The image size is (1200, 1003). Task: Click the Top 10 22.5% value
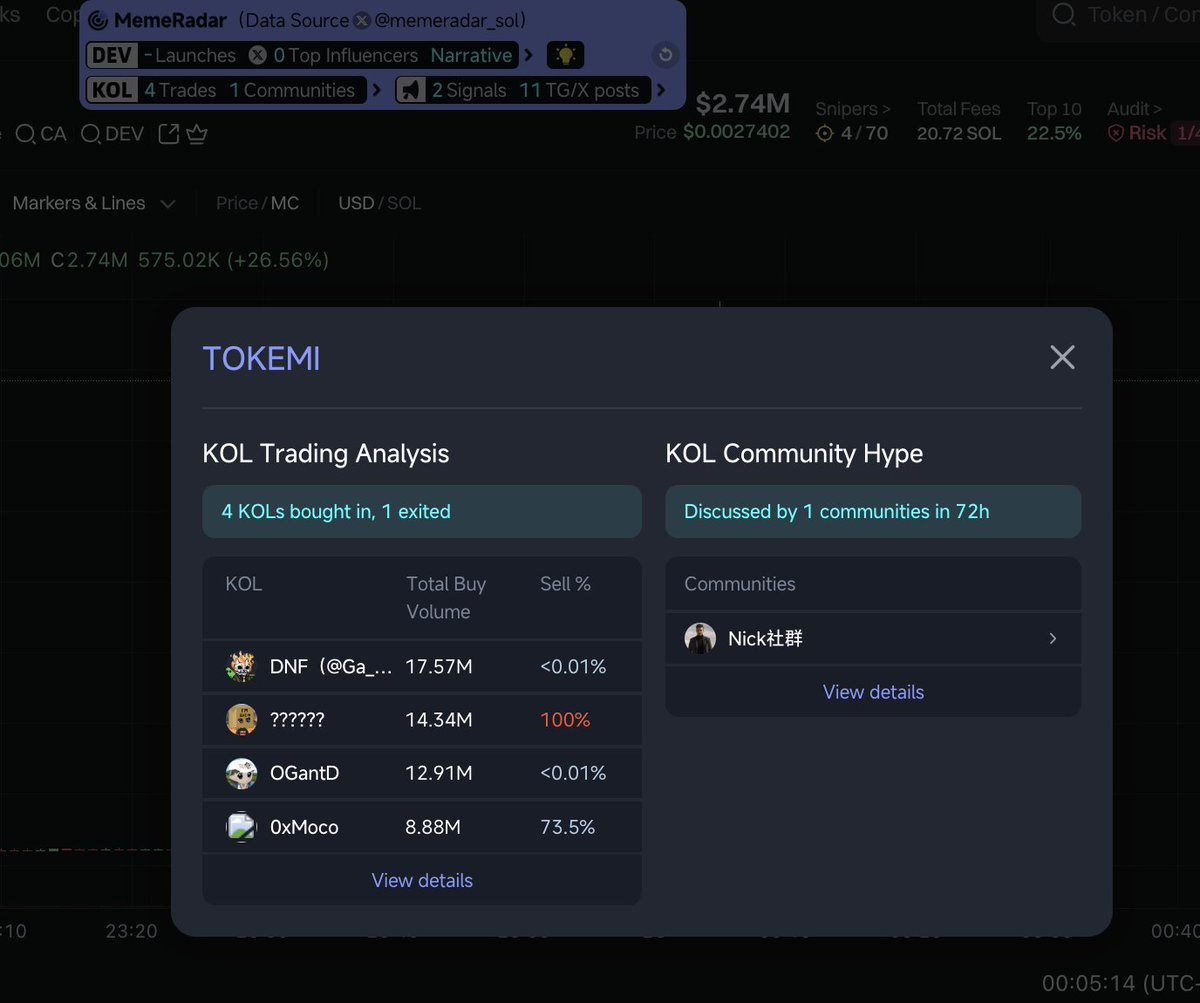(x=1054, y=133)
